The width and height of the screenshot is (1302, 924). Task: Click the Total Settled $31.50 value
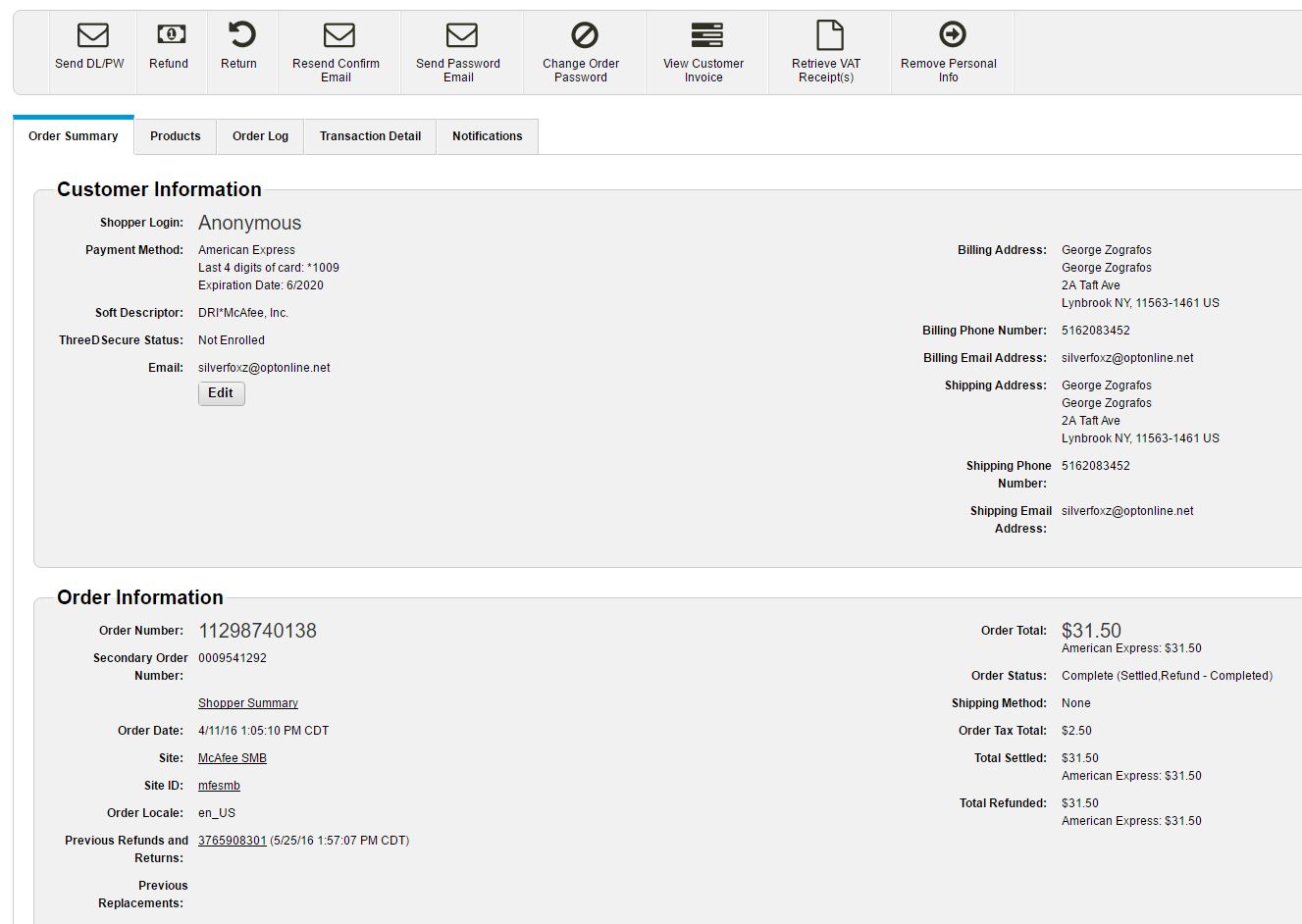(1080, 758)
